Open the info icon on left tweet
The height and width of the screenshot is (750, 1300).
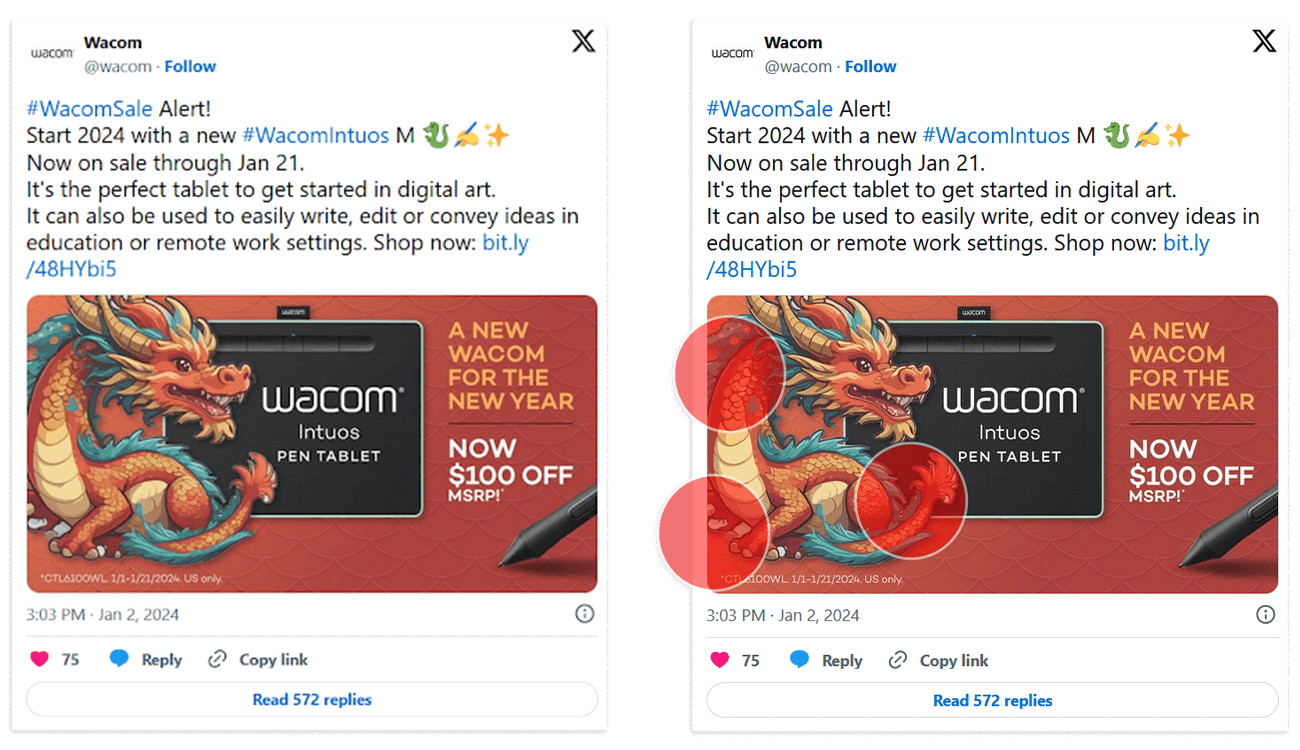pyautogui.click(x=585, y=614)
